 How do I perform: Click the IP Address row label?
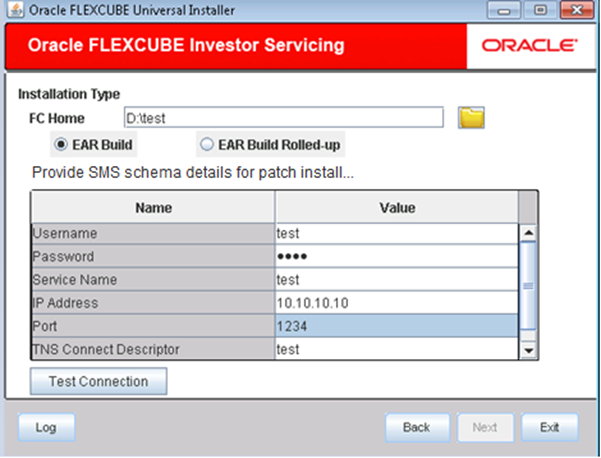(153, 303)
